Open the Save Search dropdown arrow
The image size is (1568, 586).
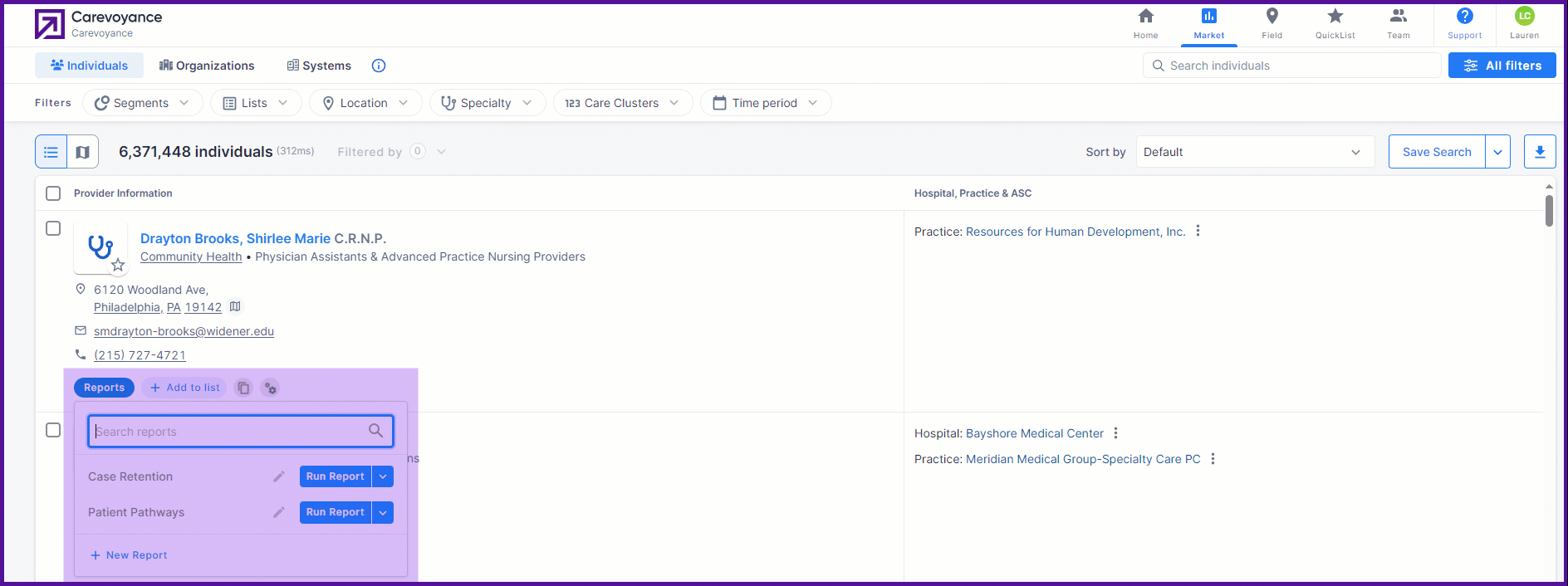point(1497,152)
